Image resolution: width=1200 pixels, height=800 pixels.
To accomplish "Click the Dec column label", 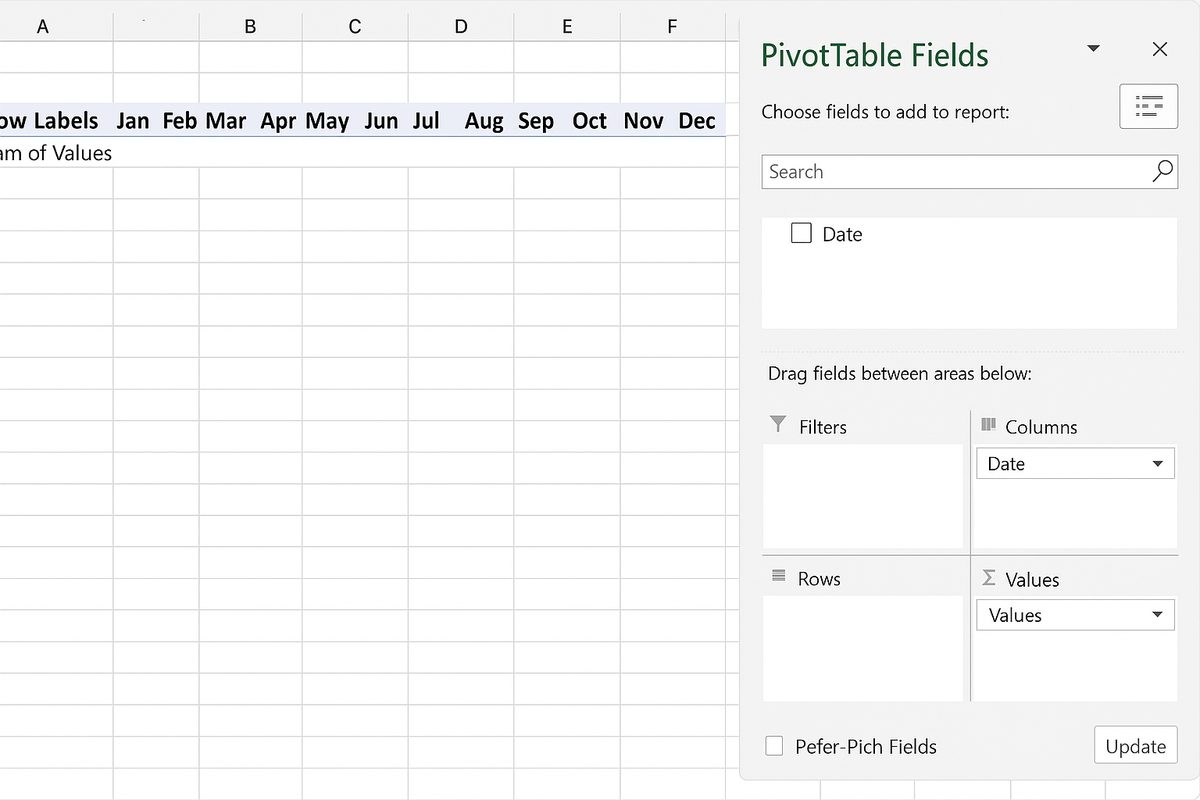I will pos(697,121).
